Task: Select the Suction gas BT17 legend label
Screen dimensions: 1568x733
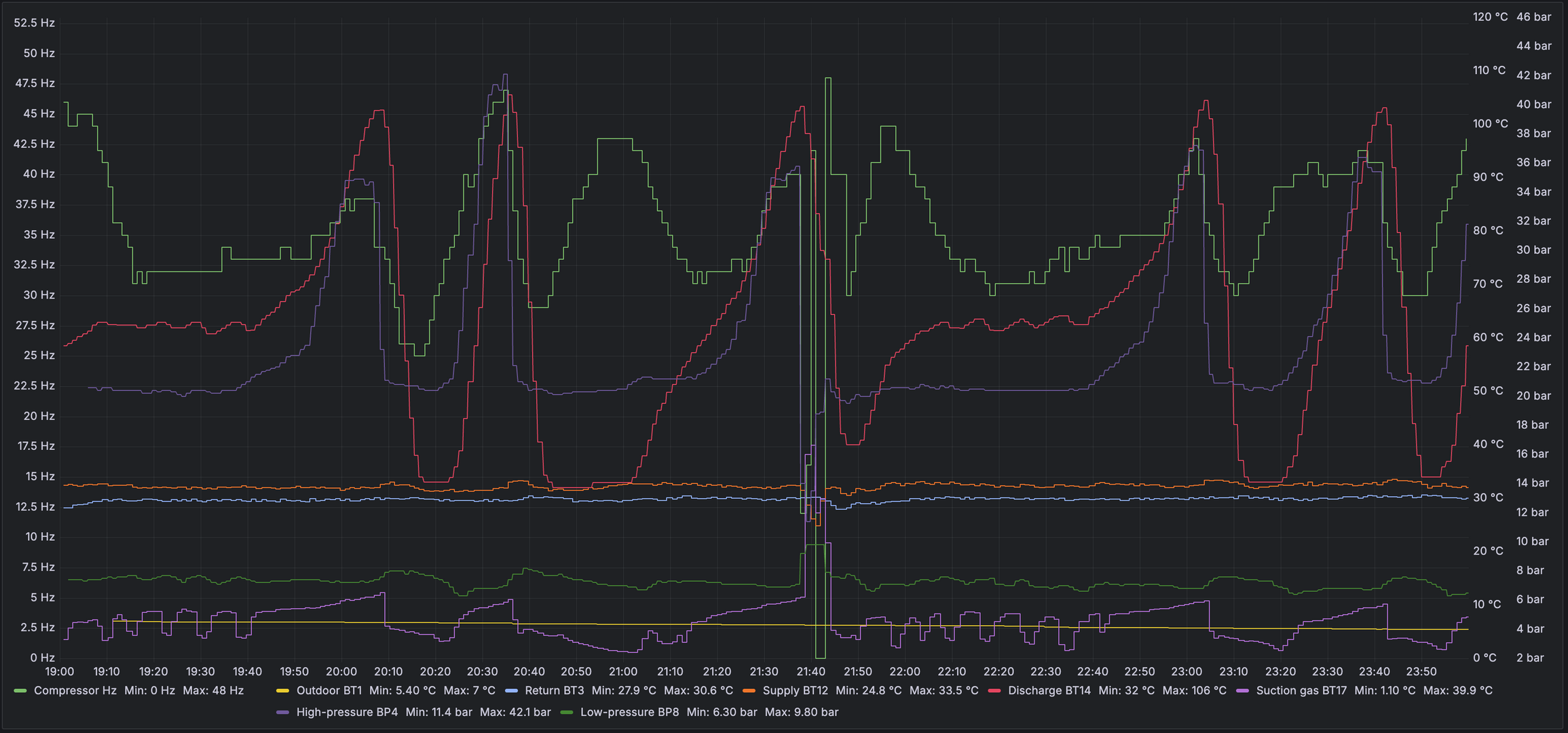Action: (1301, 691)
